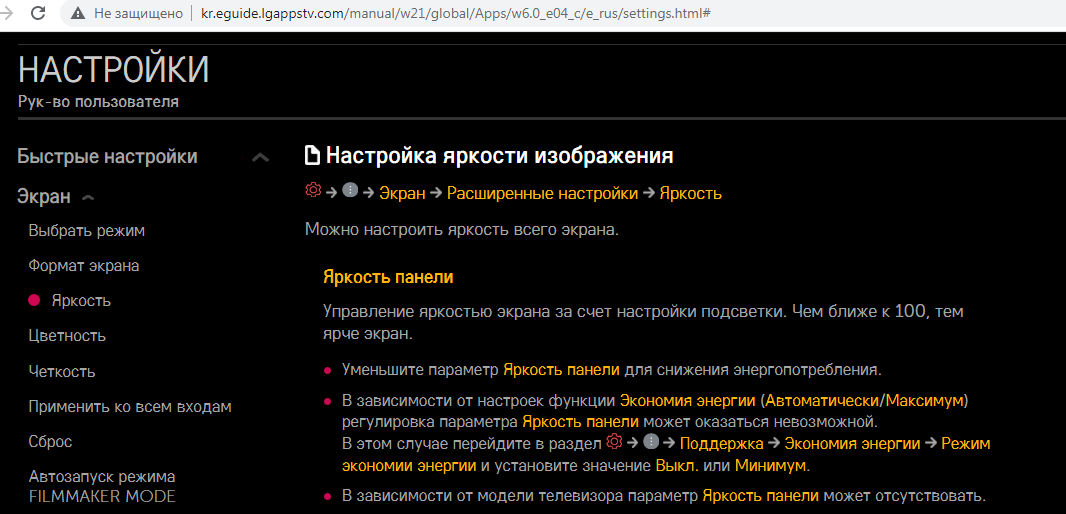The image size is (1066, 514).
Task: Click the orange Яркость панели subheading
Action: click(388, 276)
